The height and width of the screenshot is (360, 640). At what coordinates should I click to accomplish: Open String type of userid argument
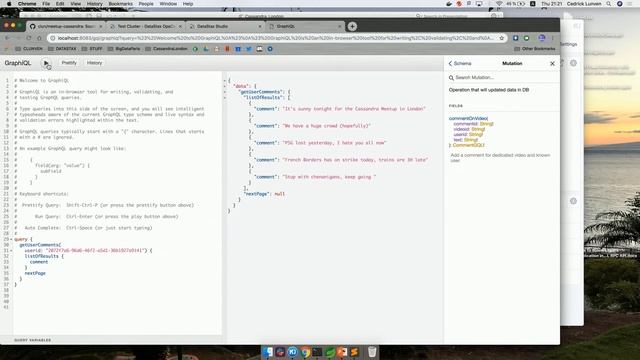point(476,134)
